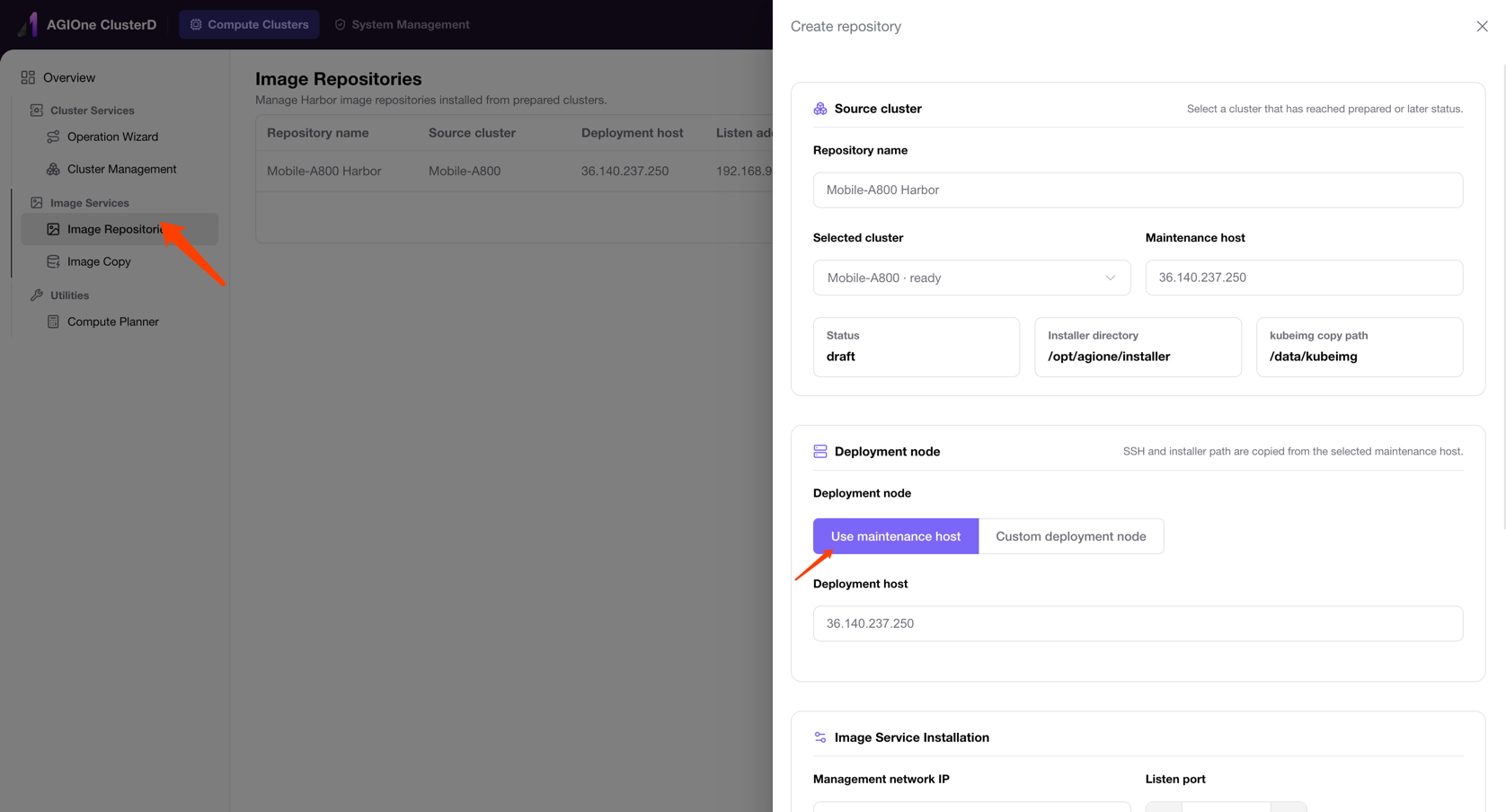Image resolution: width=1506 pixels, height=812 pixels.
Task: Click the 36.140.237.250 table cell
Action: [625, 171]
